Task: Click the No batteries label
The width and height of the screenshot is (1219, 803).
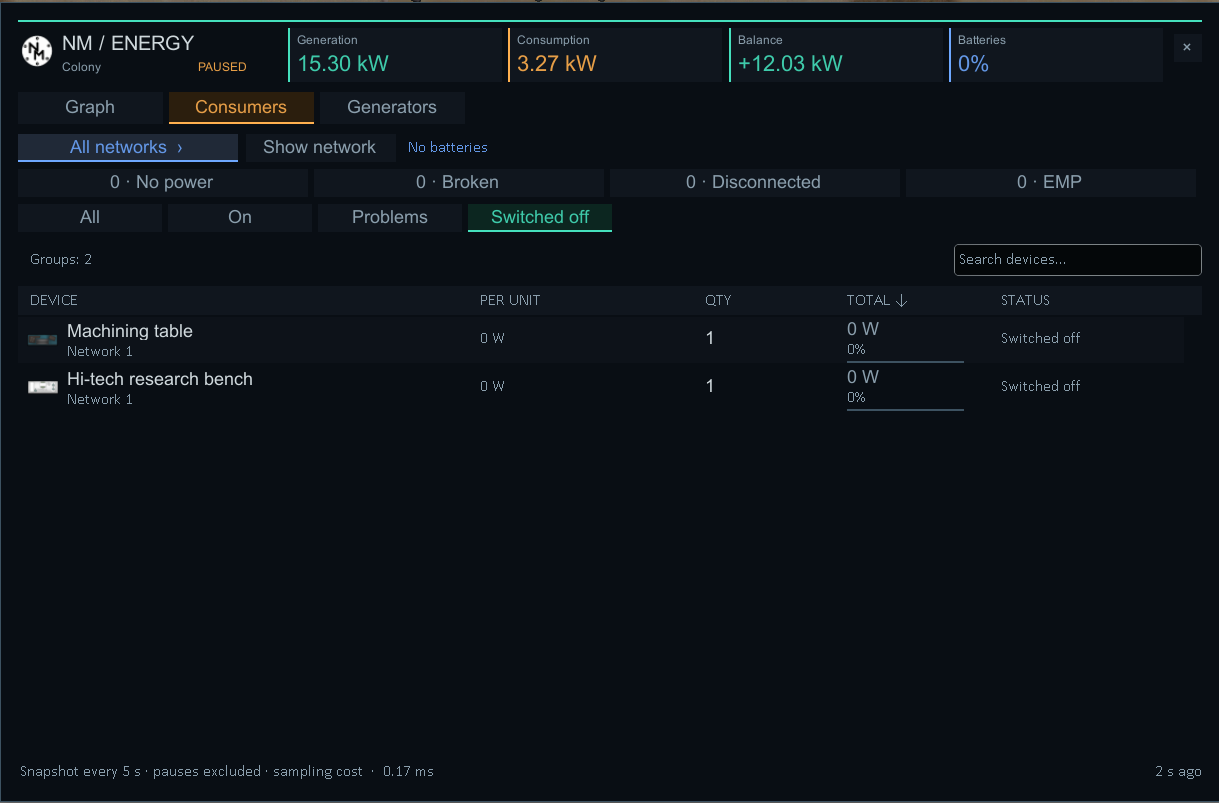Action: click(x=448, y=147)
